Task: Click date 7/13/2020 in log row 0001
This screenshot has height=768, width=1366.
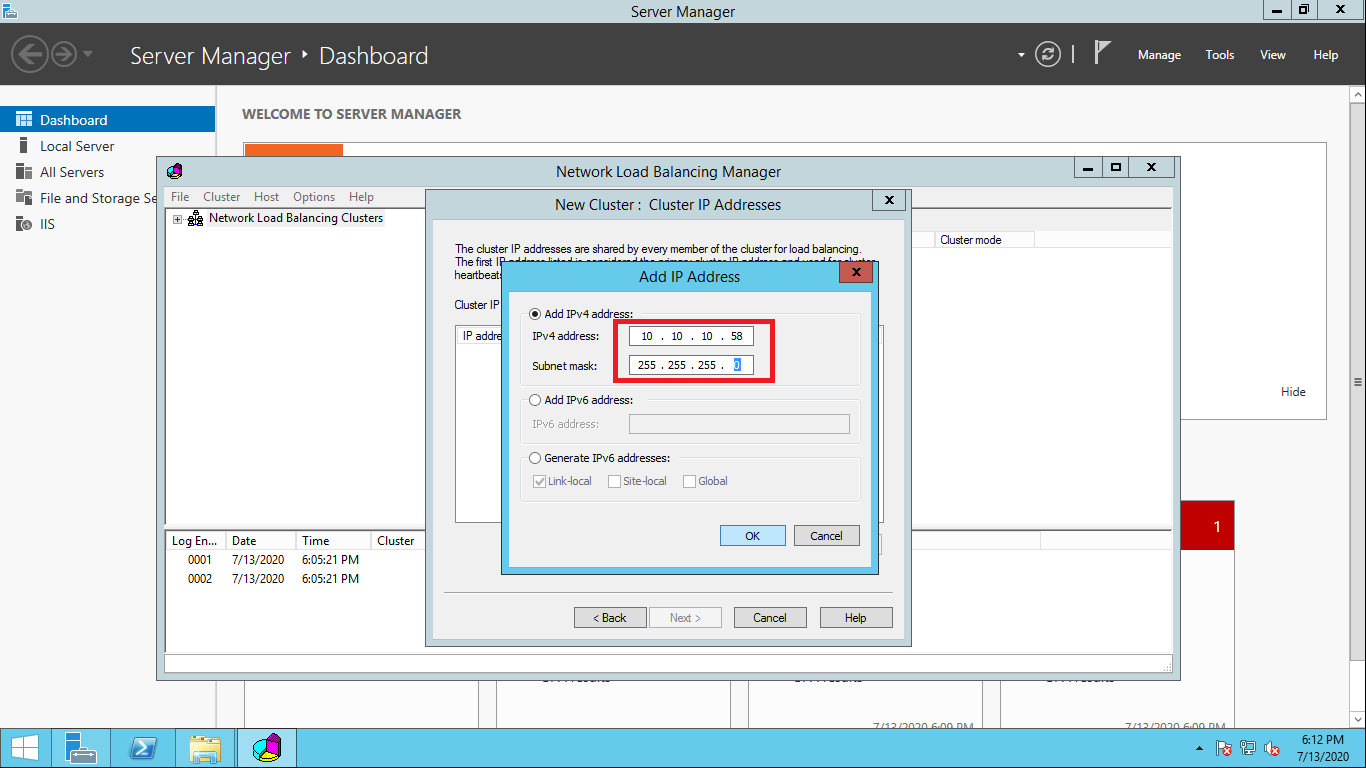Action: pyautogui.click(x=258, y=560)
